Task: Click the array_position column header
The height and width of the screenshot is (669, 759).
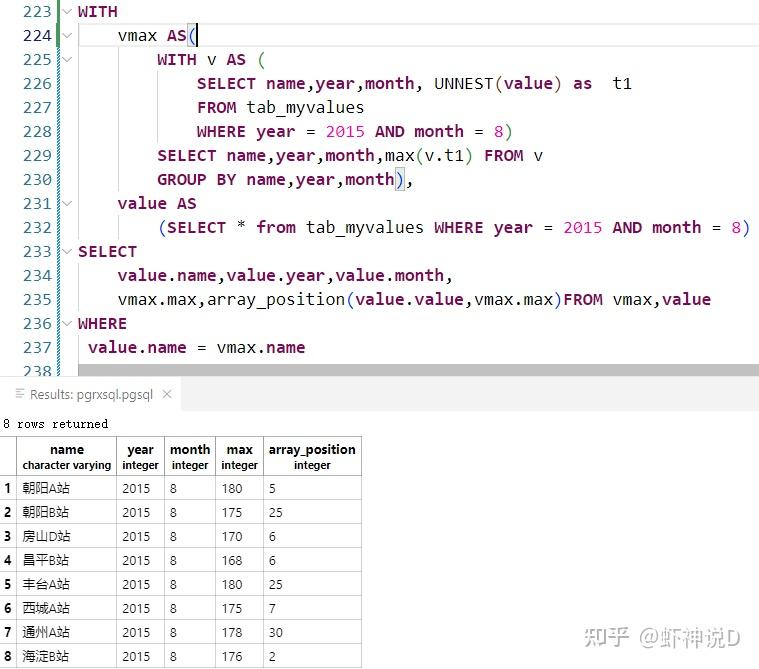Action: click(312, 456)
